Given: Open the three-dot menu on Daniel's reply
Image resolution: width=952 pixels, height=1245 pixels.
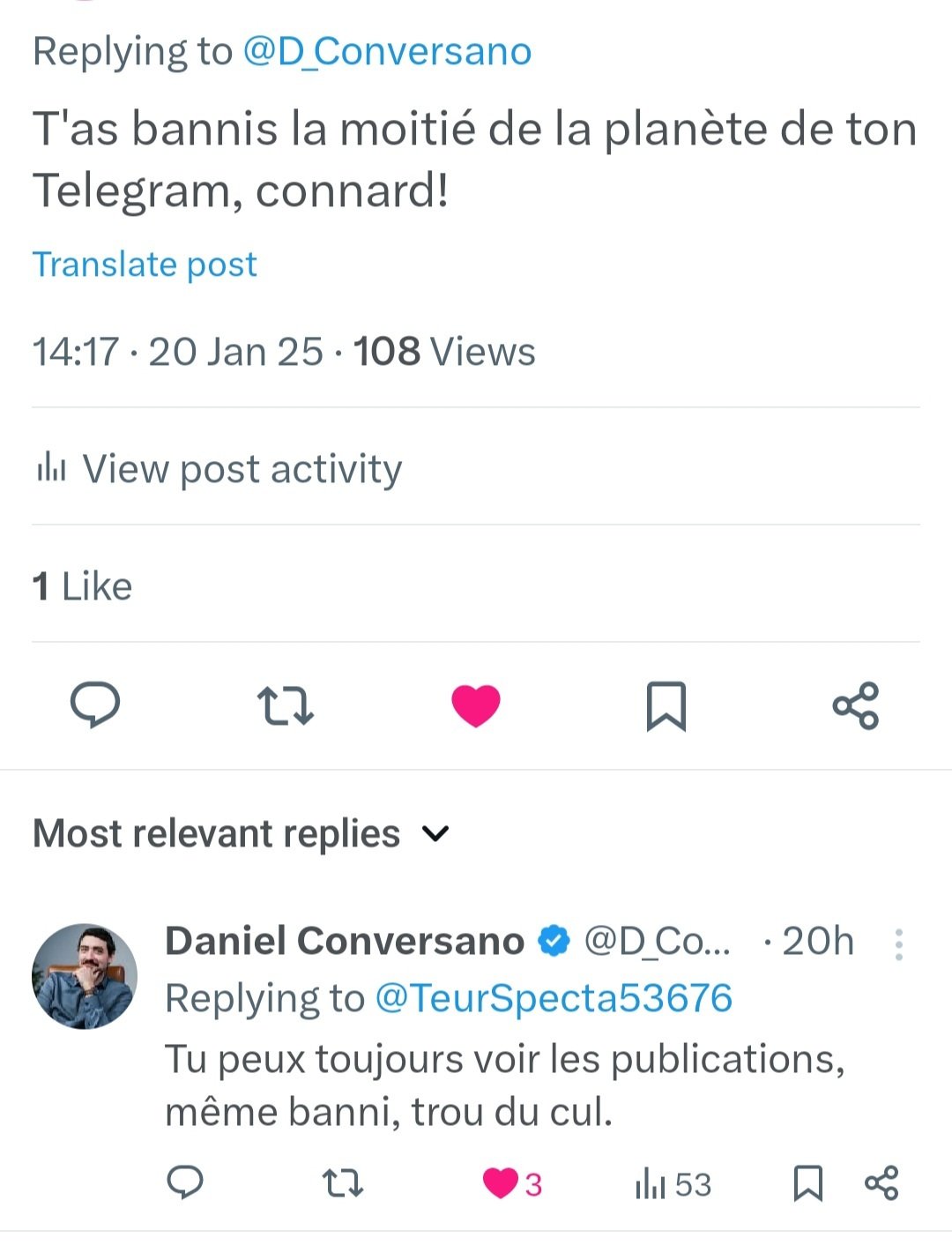Looking at the screenshot, I should point(898,944).
